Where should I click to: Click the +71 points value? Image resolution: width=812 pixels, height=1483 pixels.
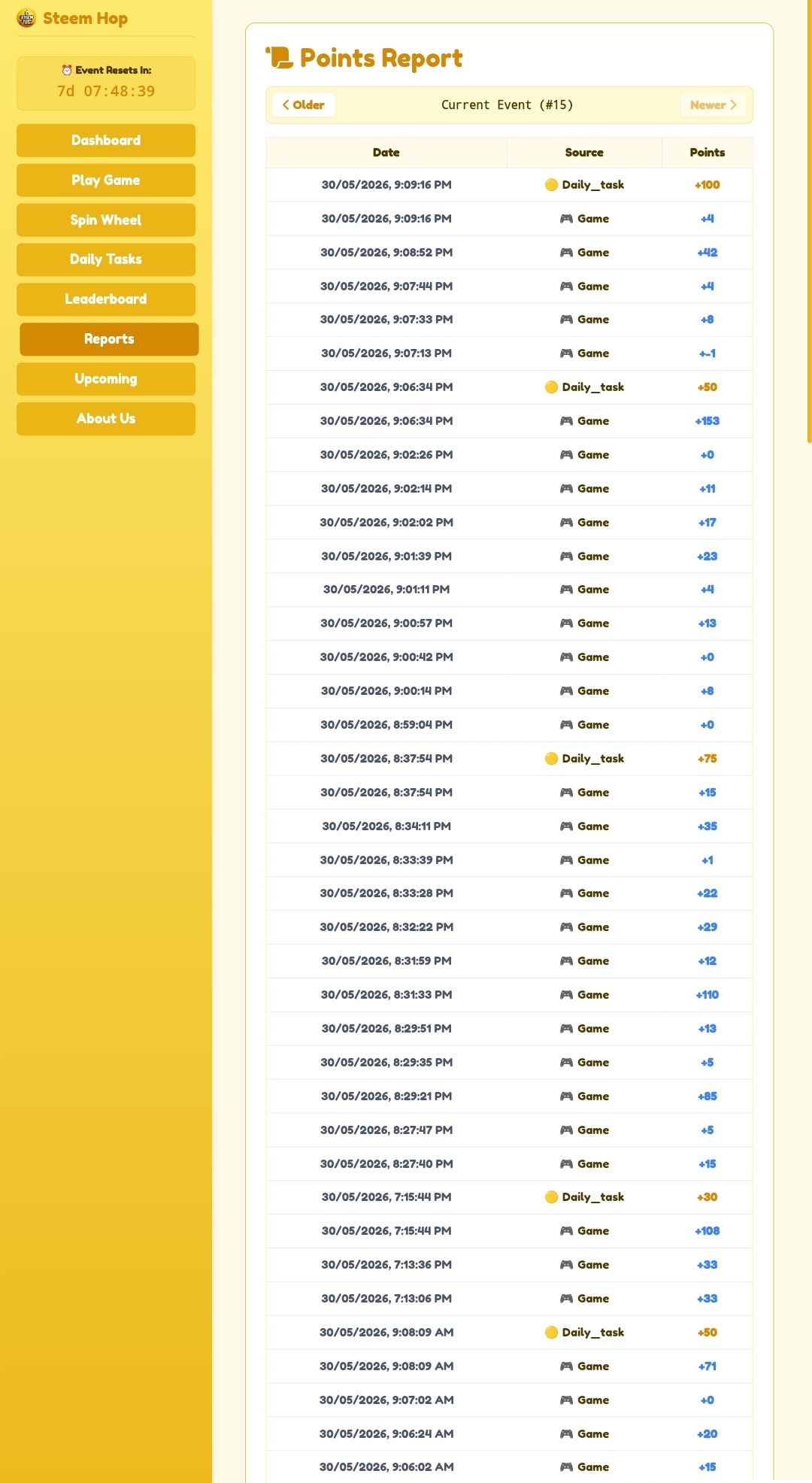707,1366
